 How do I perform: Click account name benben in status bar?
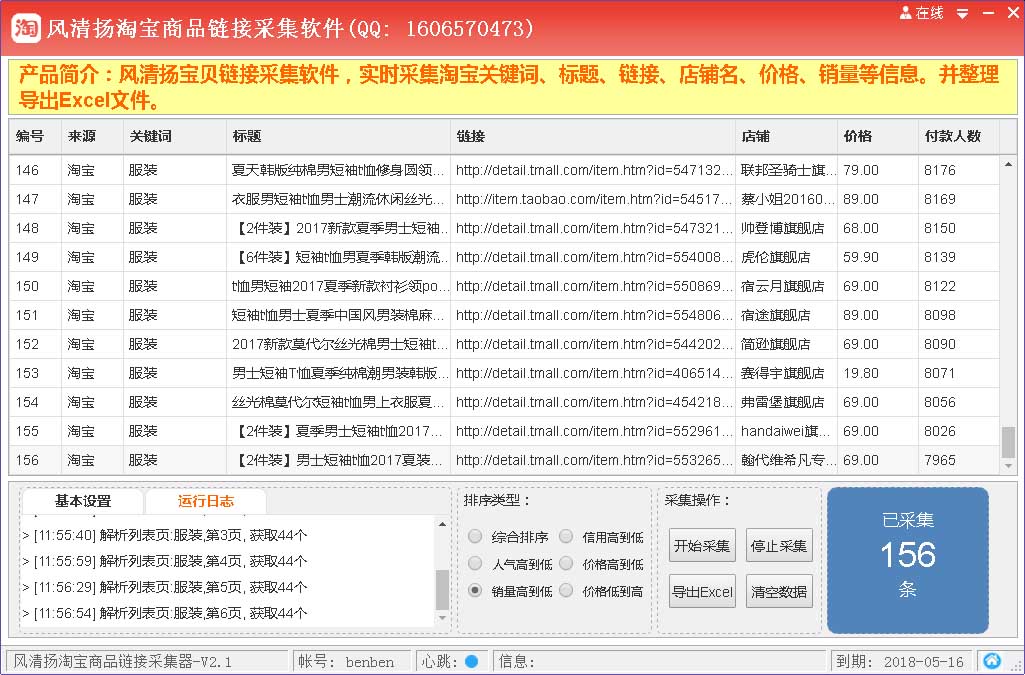tap(370, 662)
